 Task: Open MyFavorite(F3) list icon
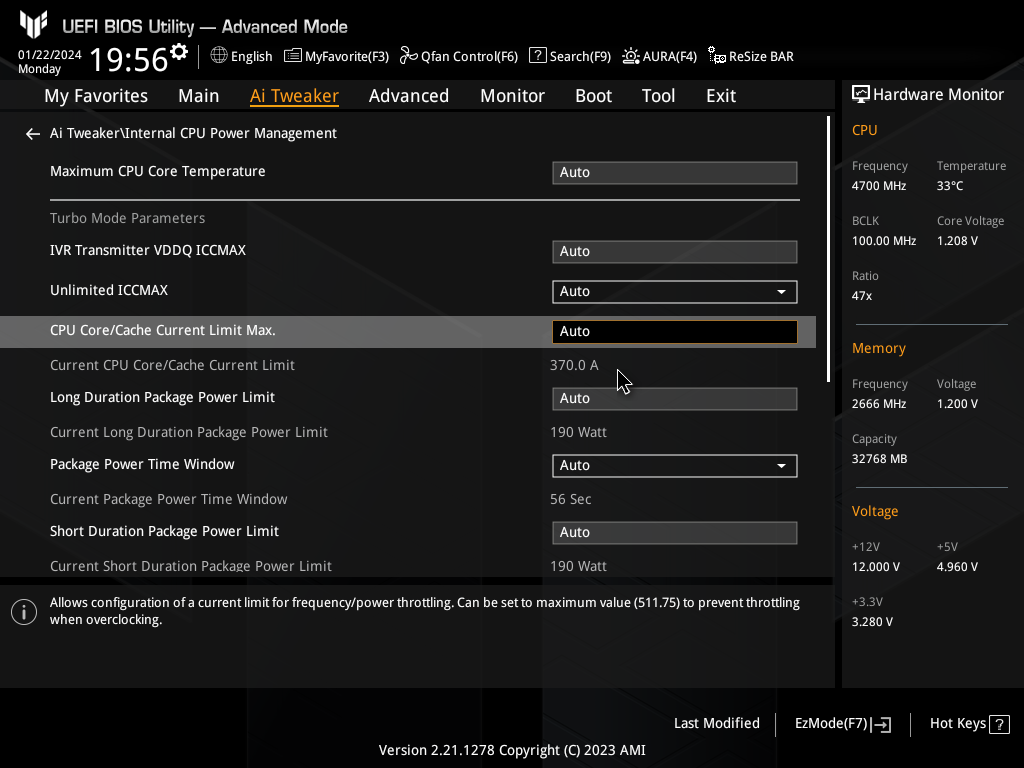[293, 56]
